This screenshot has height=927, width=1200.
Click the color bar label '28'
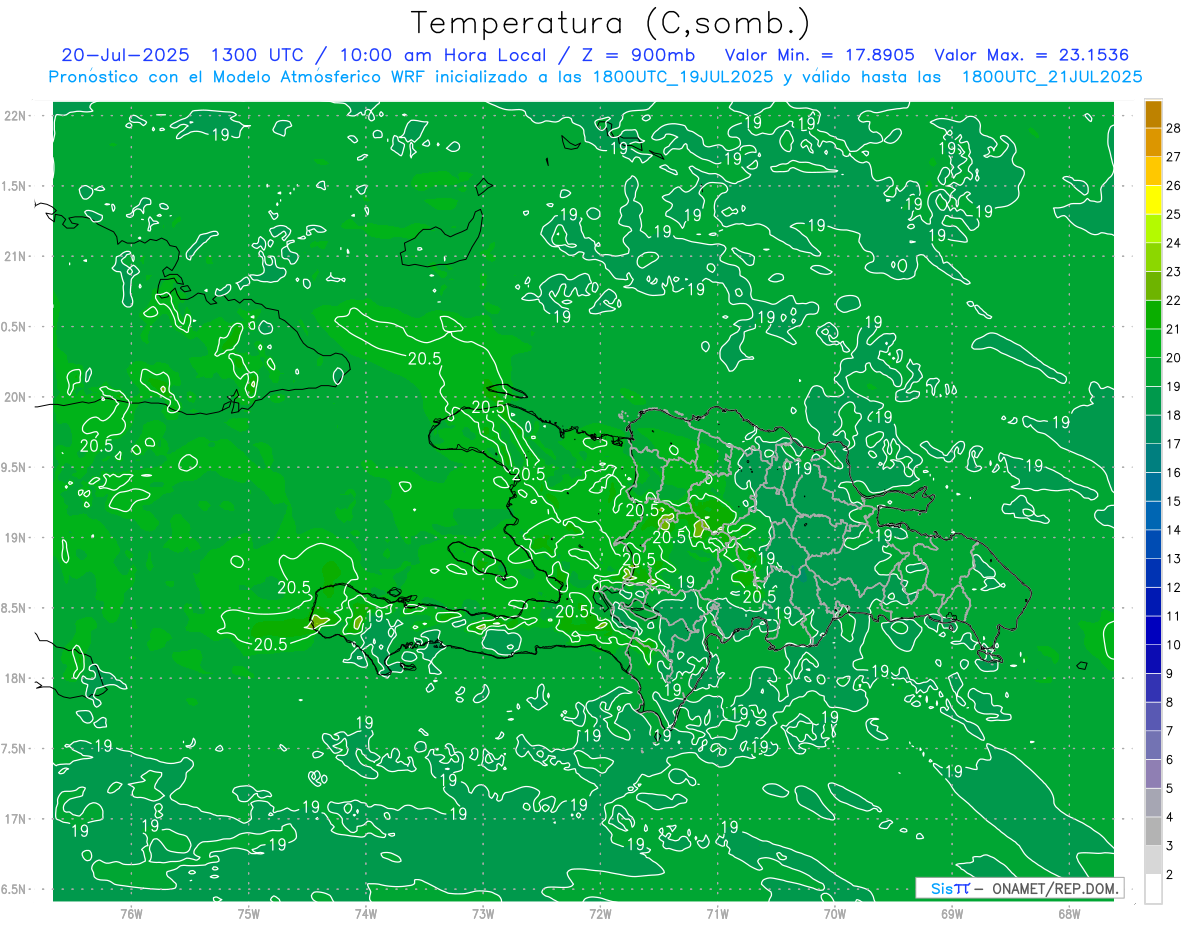pos(1174,128)
